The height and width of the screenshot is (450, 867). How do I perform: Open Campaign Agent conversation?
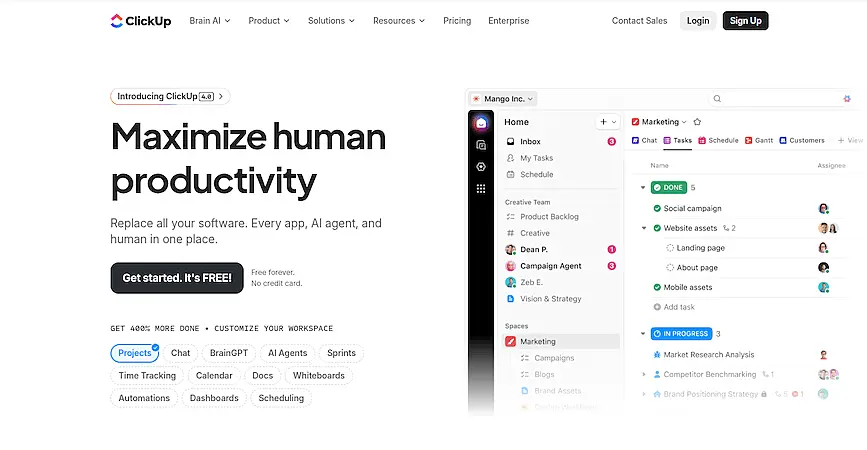(561, 266)
